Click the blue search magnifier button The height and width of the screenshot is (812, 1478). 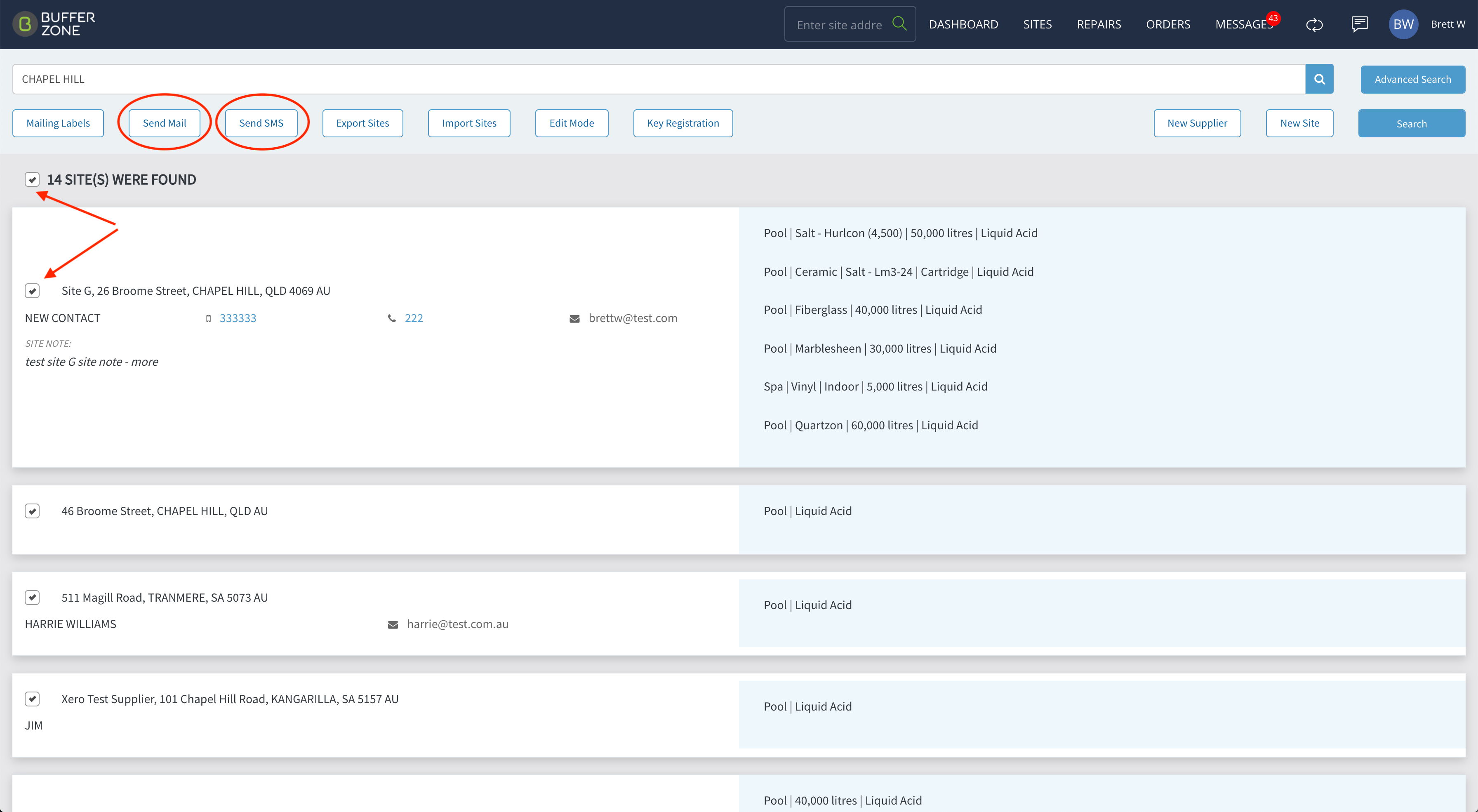pyautogui.click(x=1319, y=79)
